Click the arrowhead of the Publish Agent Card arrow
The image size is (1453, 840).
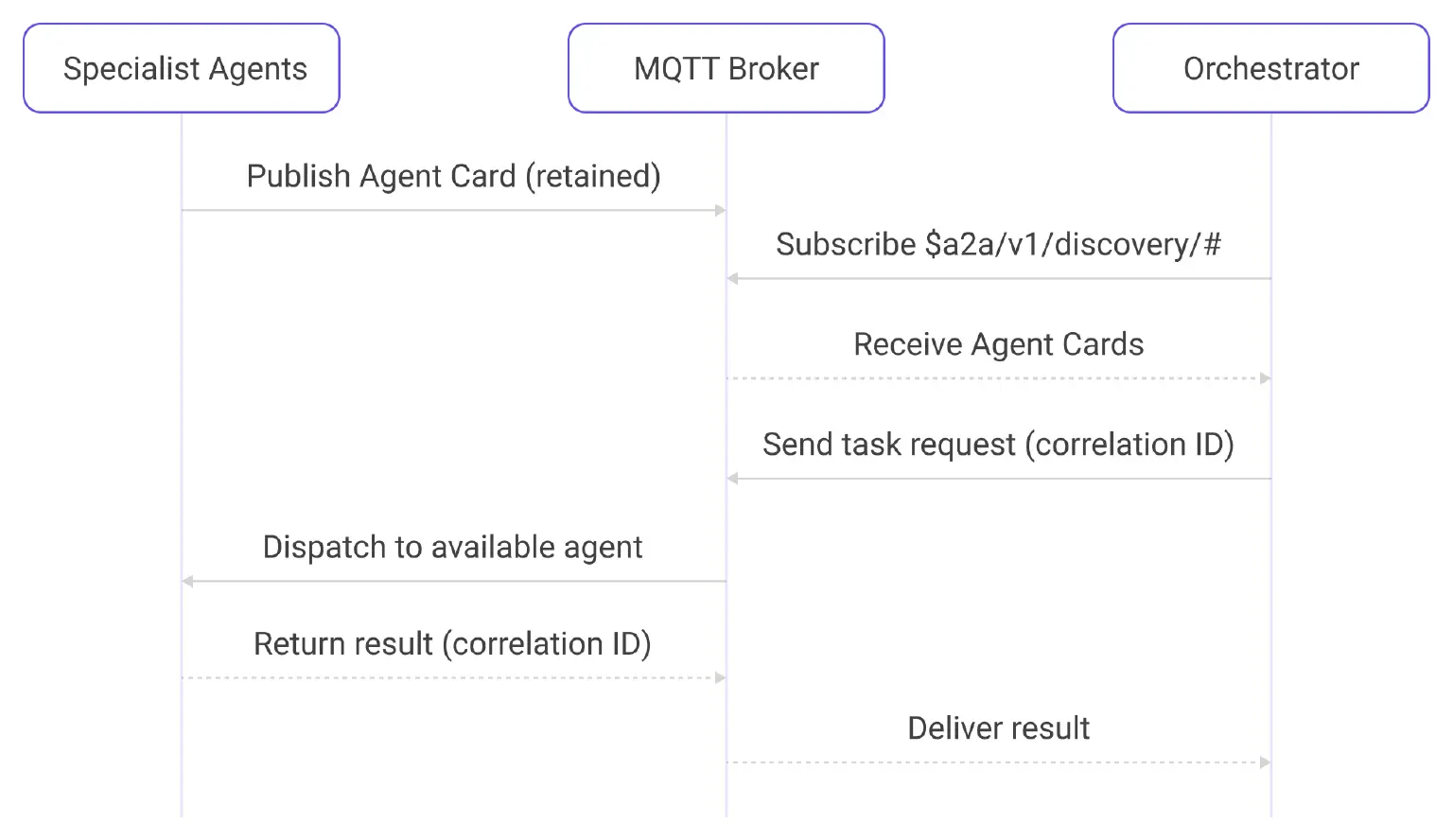(720, 210)
